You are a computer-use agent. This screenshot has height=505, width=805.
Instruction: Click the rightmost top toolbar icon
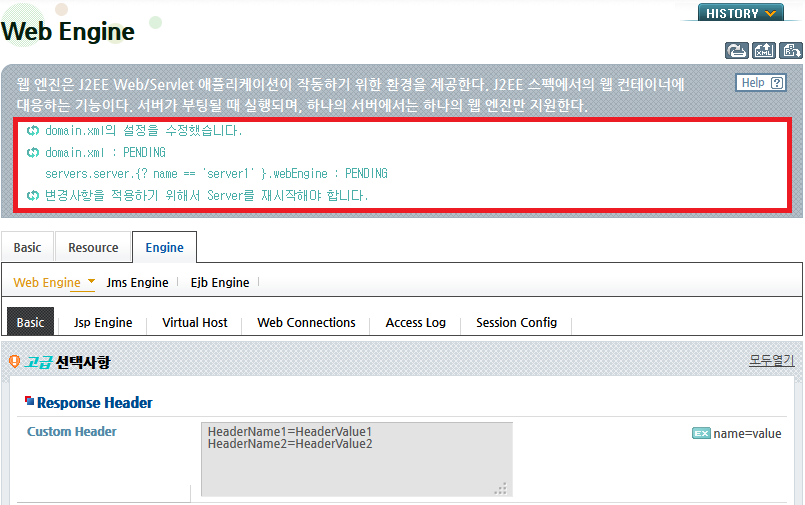(791, 50)
